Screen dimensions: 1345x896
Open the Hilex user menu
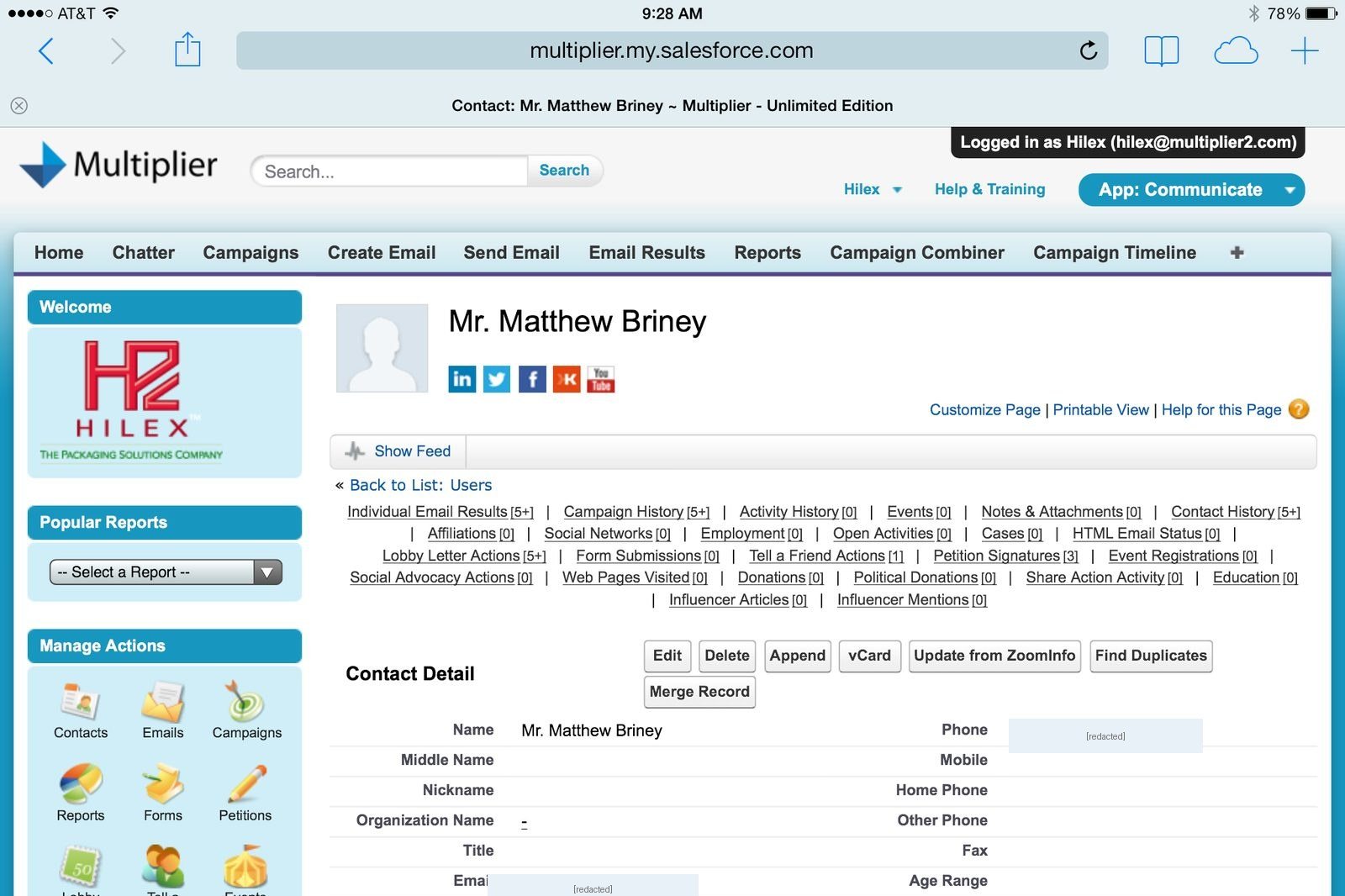point(873,190)
